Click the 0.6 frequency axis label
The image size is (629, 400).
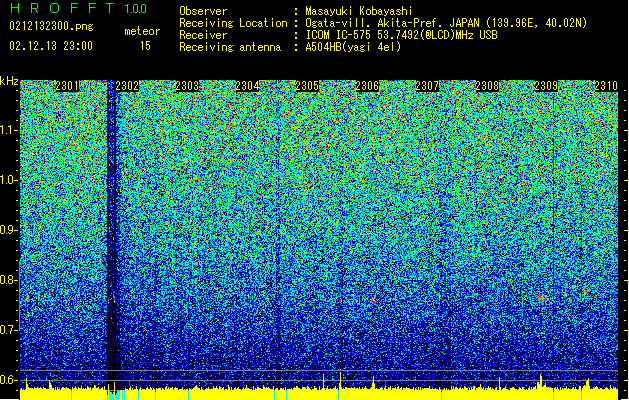tap(9, 380)
